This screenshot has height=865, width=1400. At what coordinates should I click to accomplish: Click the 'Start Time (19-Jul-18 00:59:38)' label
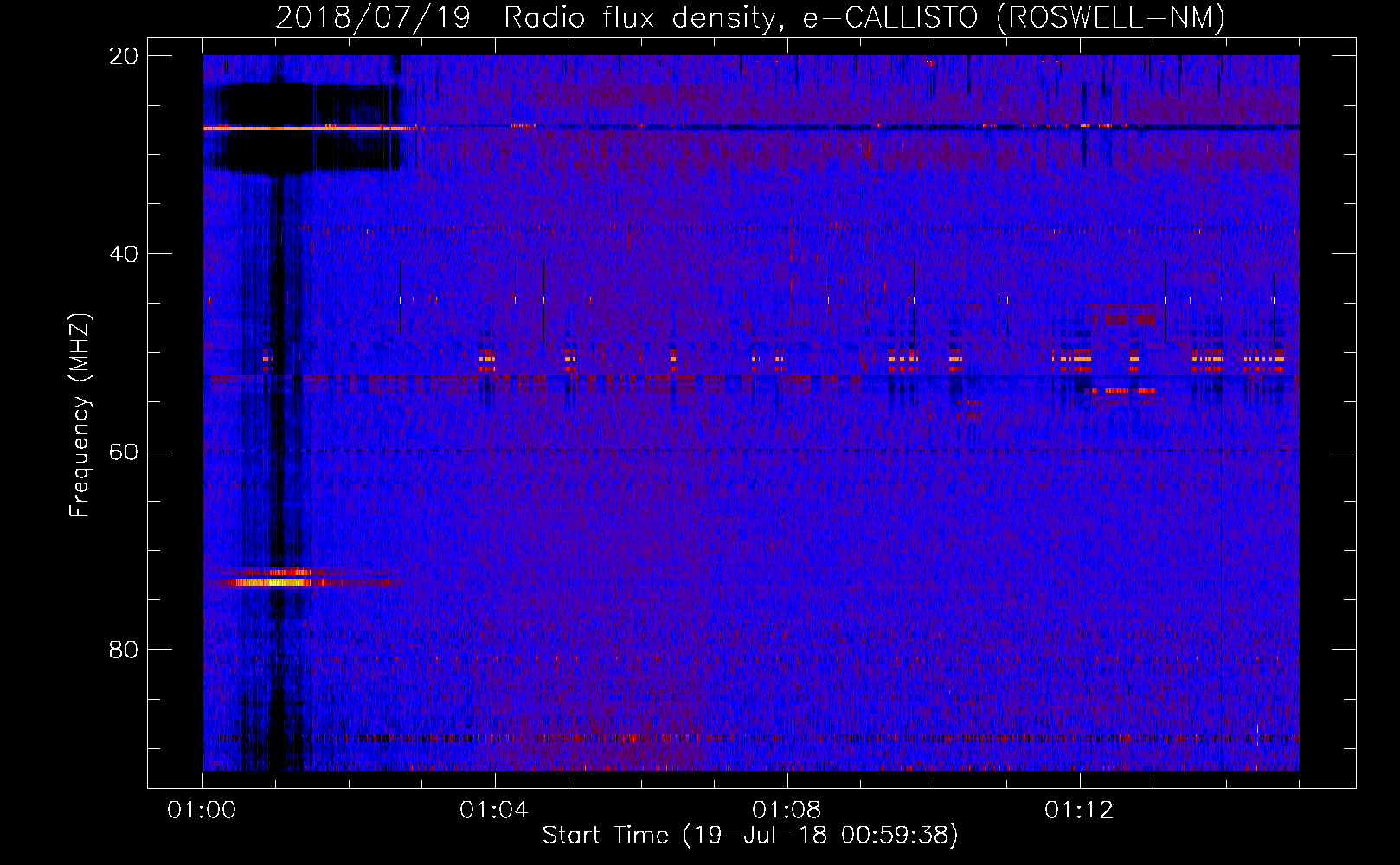click(x=750, y=836)
